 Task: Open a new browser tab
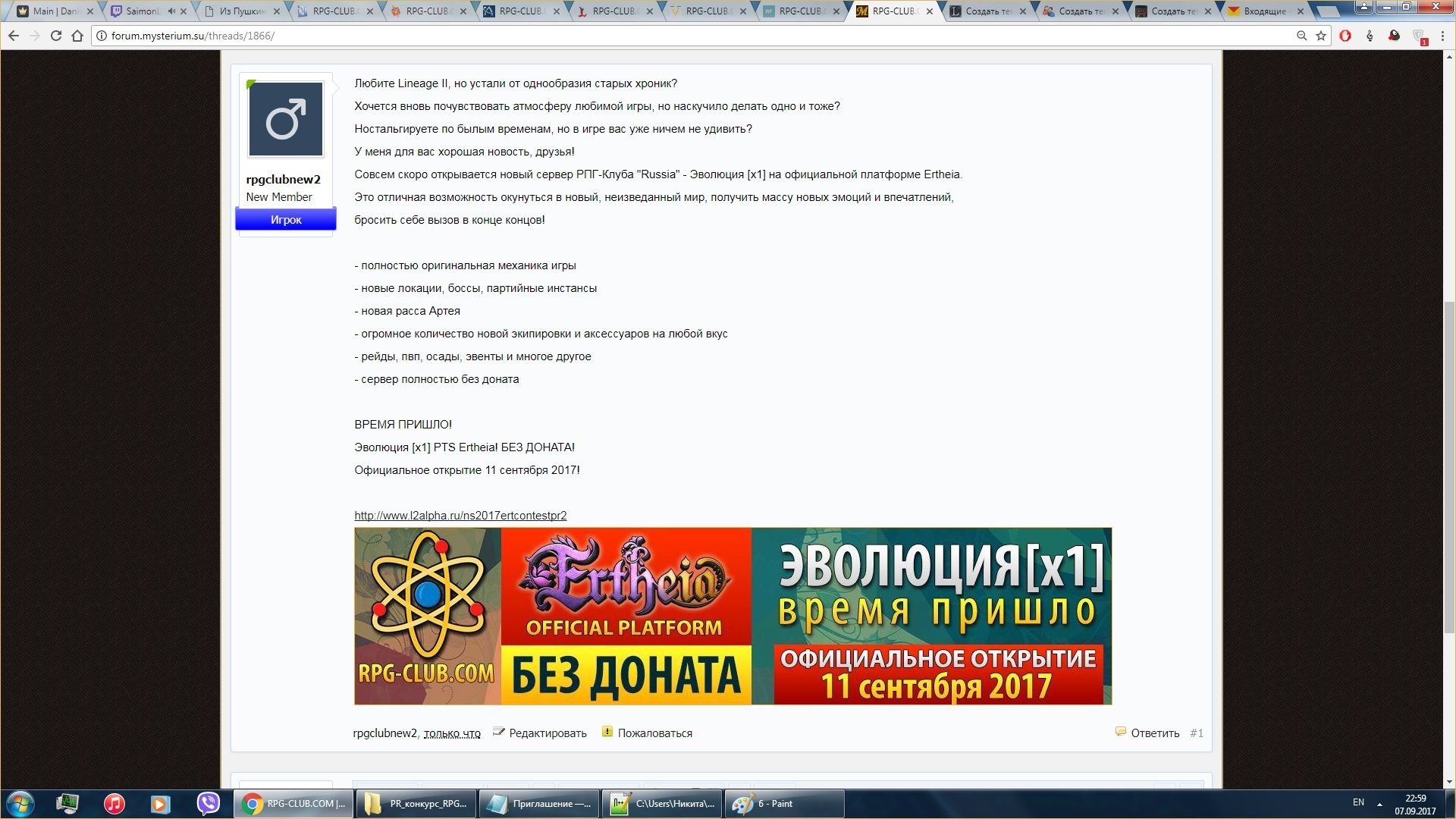coord(1329,12)
